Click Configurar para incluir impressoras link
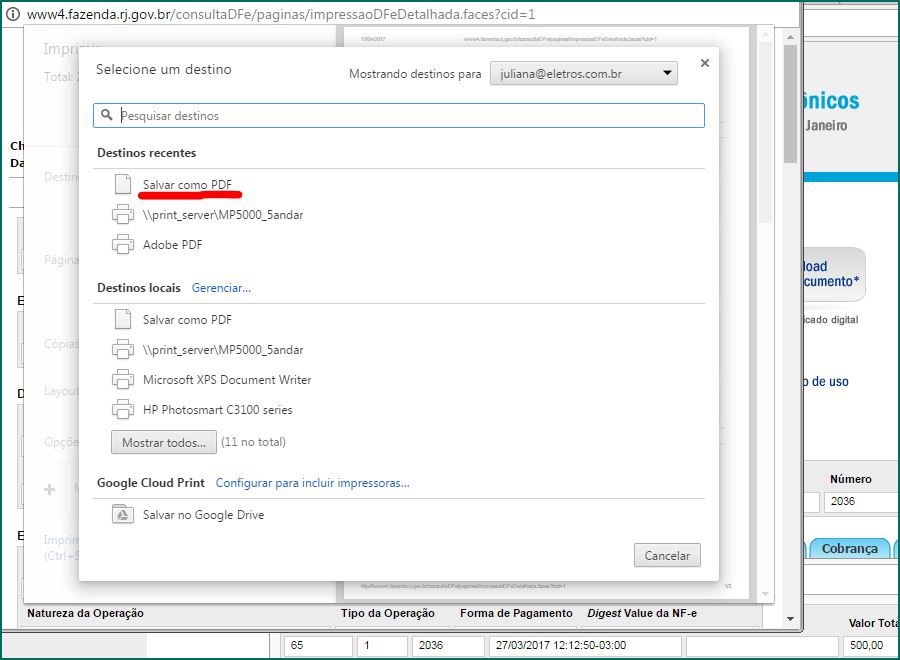 coord(312,483)
